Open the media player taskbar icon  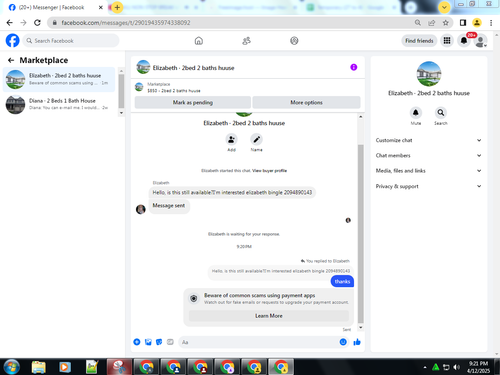coord(65,367)
